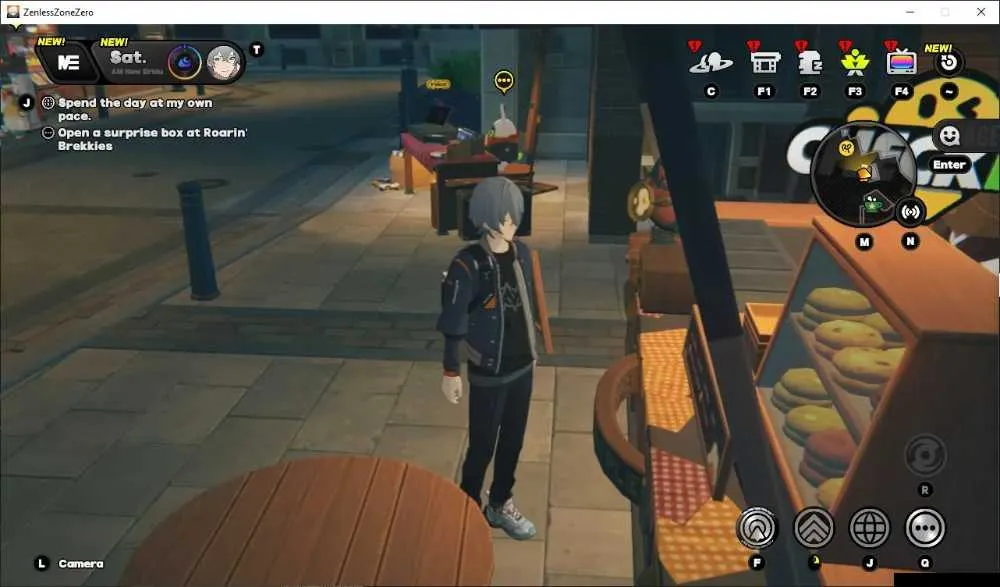Image resolution: width=1000 pixels, height=587 pixels.
Task: Open the green emblem icon above F3
Action: [855, 62]
